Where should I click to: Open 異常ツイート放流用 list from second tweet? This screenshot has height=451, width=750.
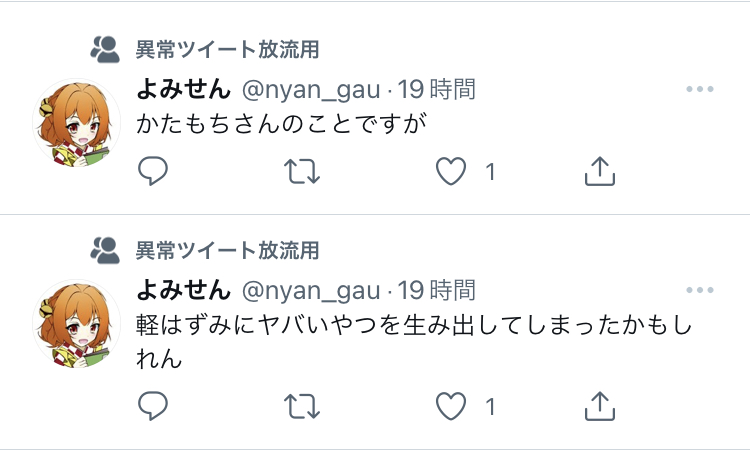[x=227, y=249]
